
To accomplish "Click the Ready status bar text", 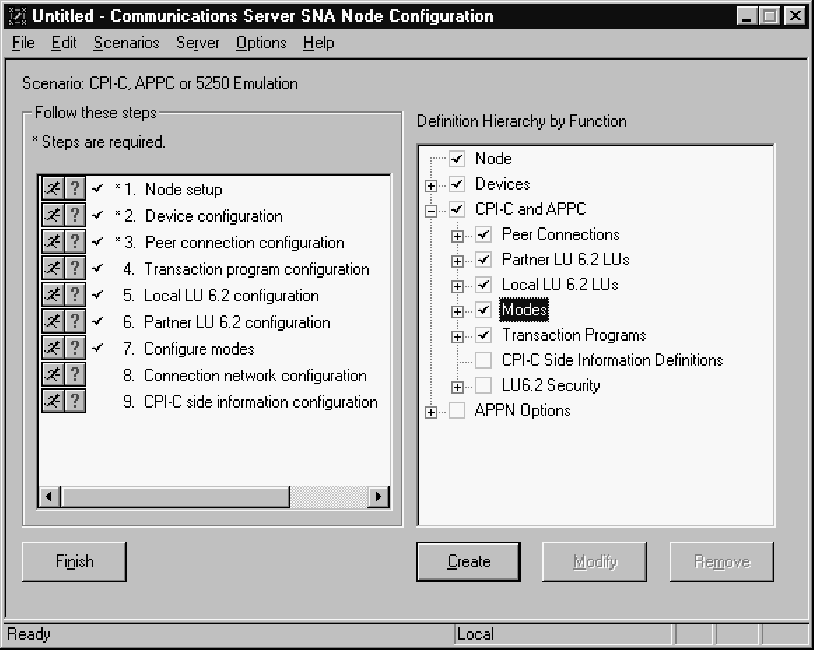I will click(x=29, y=634).
